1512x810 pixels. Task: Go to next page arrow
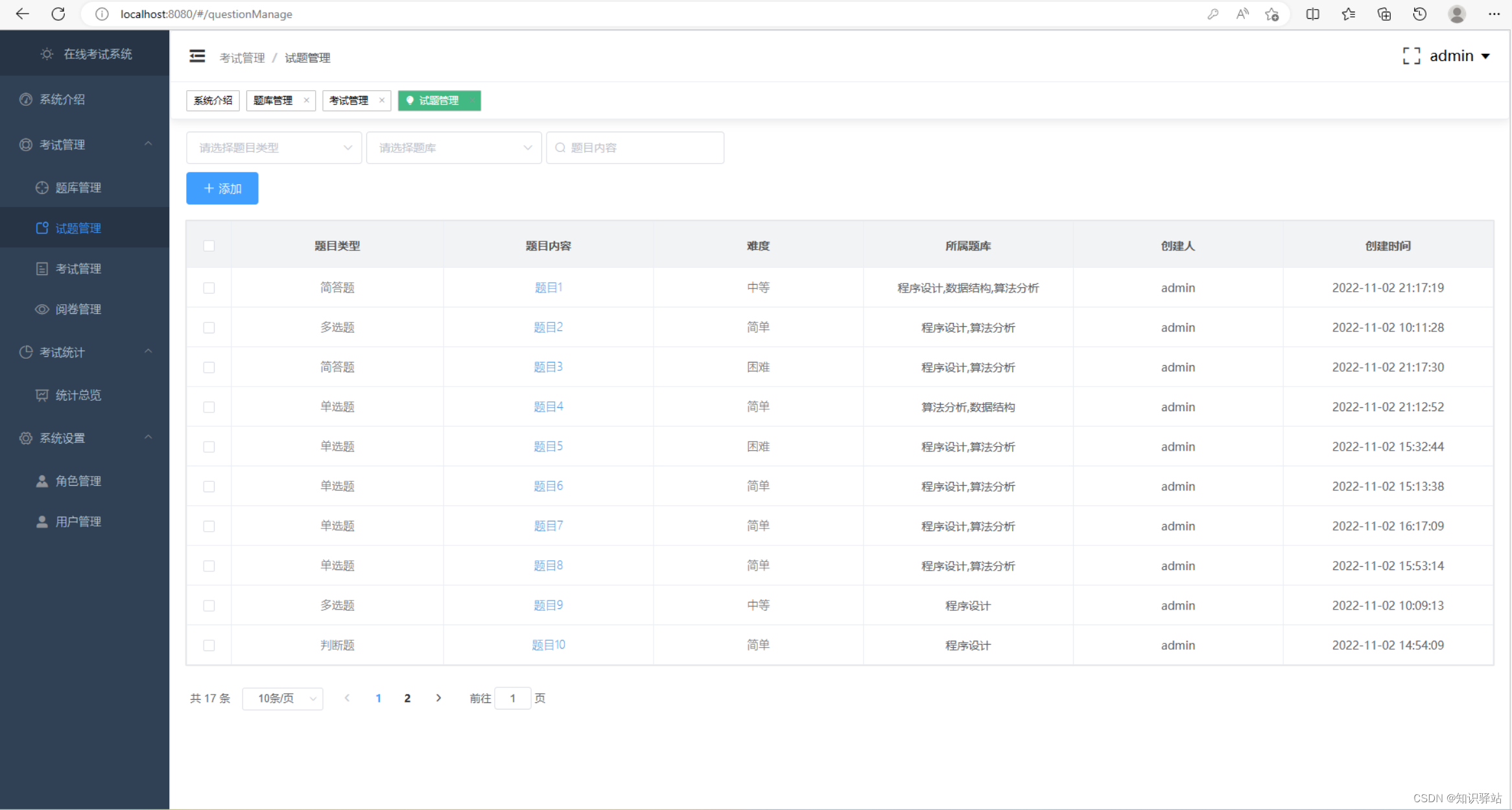[438, 698]
